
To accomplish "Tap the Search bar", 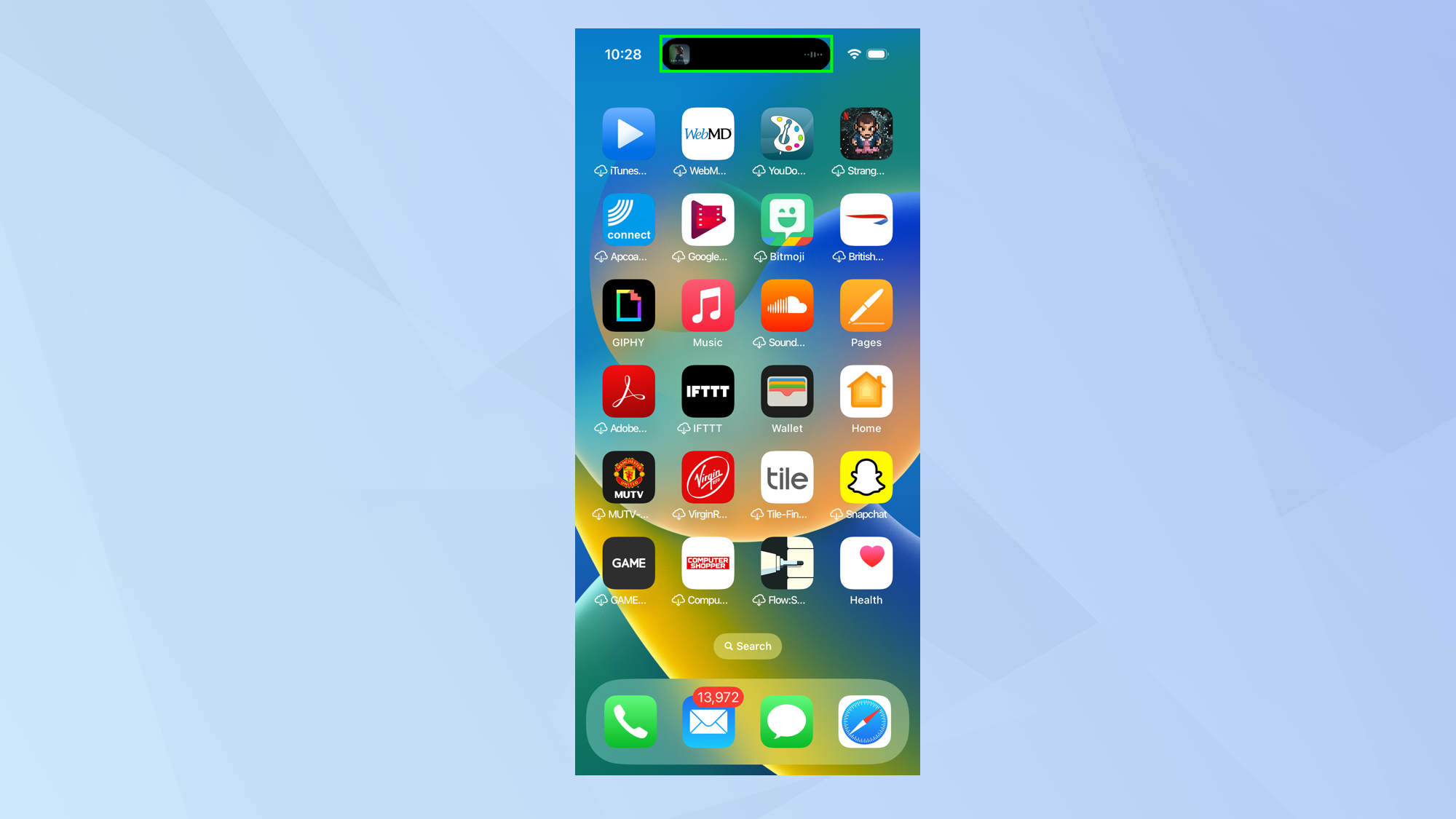I will click(746, 645).
